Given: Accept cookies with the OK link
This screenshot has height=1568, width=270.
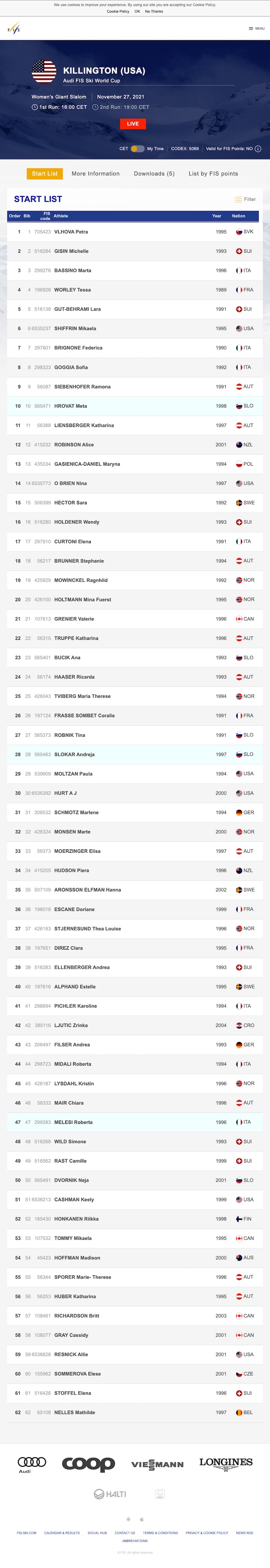Looking at the screenshot, I should [x=137, y=12].
